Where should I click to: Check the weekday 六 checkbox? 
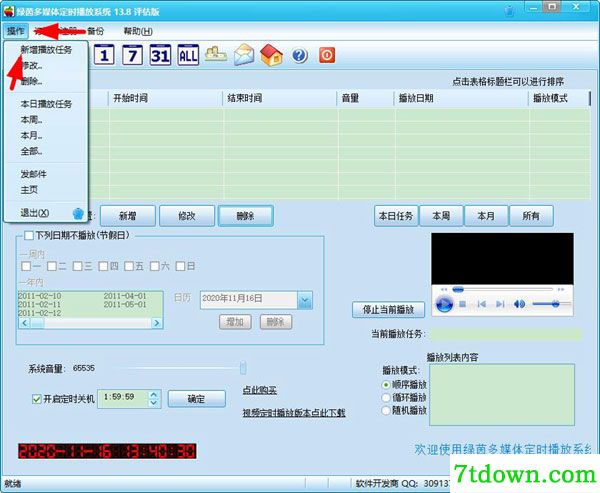click(155, 266)
